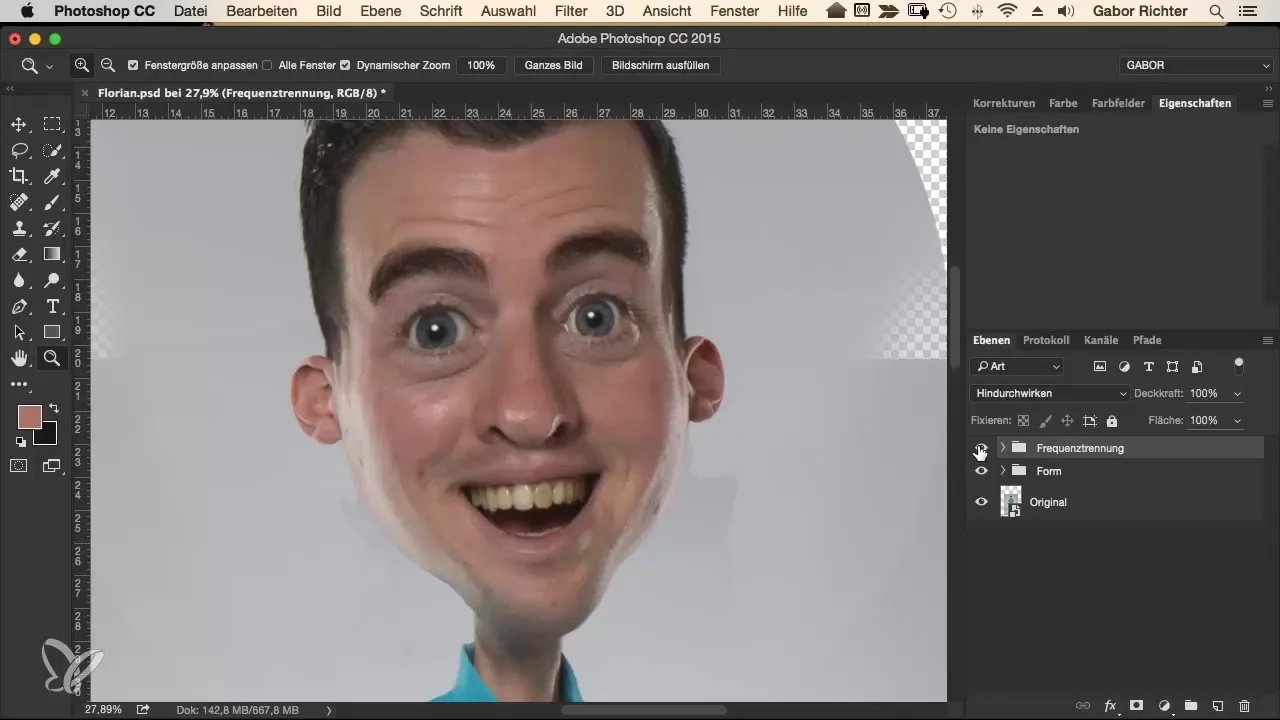Expand the Frequenztrennung group
The width and height of the screenshot is (1280, 720).
pyautogui.click(x=1002, y=448)
